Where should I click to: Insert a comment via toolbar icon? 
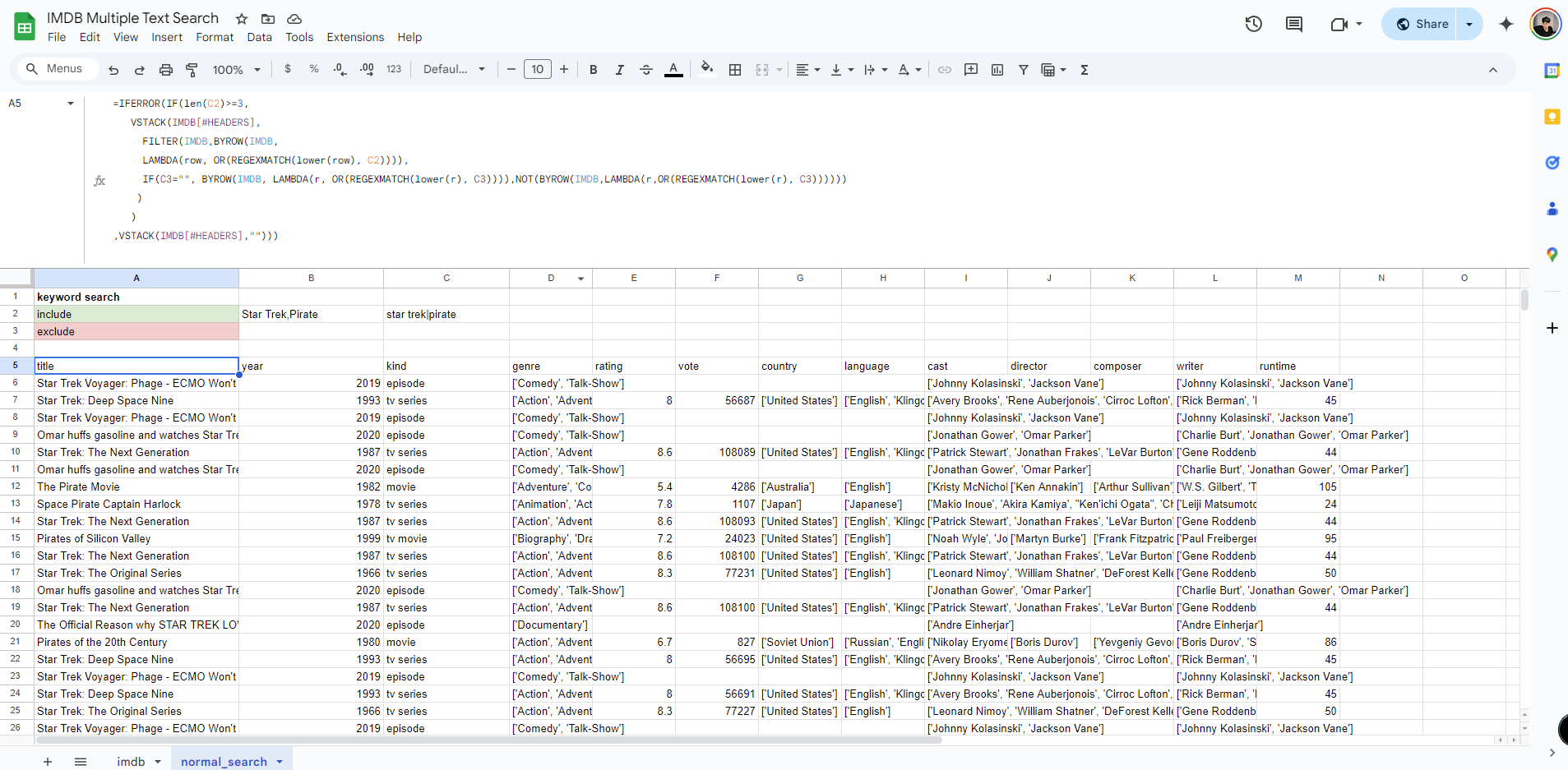coord(971,70)
